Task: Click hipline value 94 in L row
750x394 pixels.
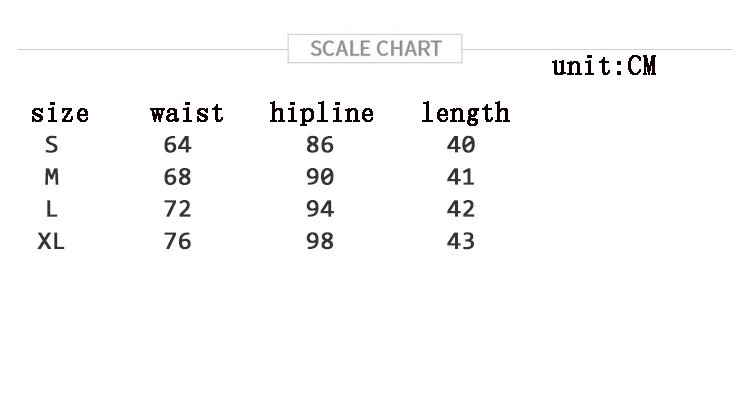Action: click(x=320, y=209)
